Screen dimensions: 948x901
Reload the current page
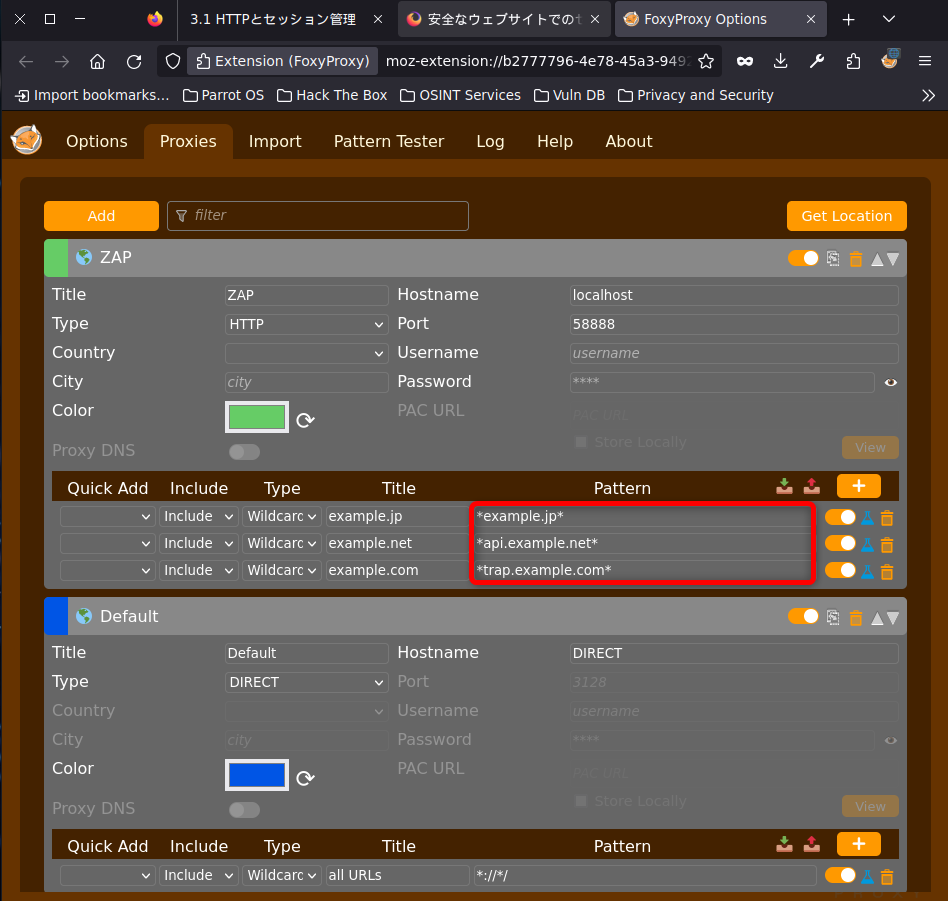pos(134,61)
